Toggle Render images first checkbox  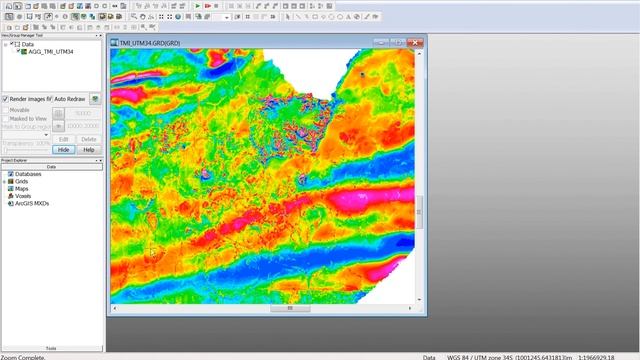pyautogui.click(x=5, y=99)
